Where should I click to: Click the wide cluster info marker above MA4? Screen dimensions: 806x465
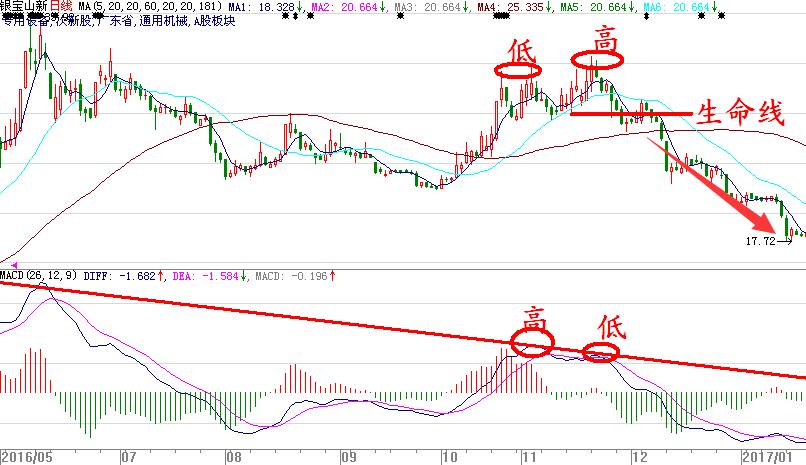point(501,16)
